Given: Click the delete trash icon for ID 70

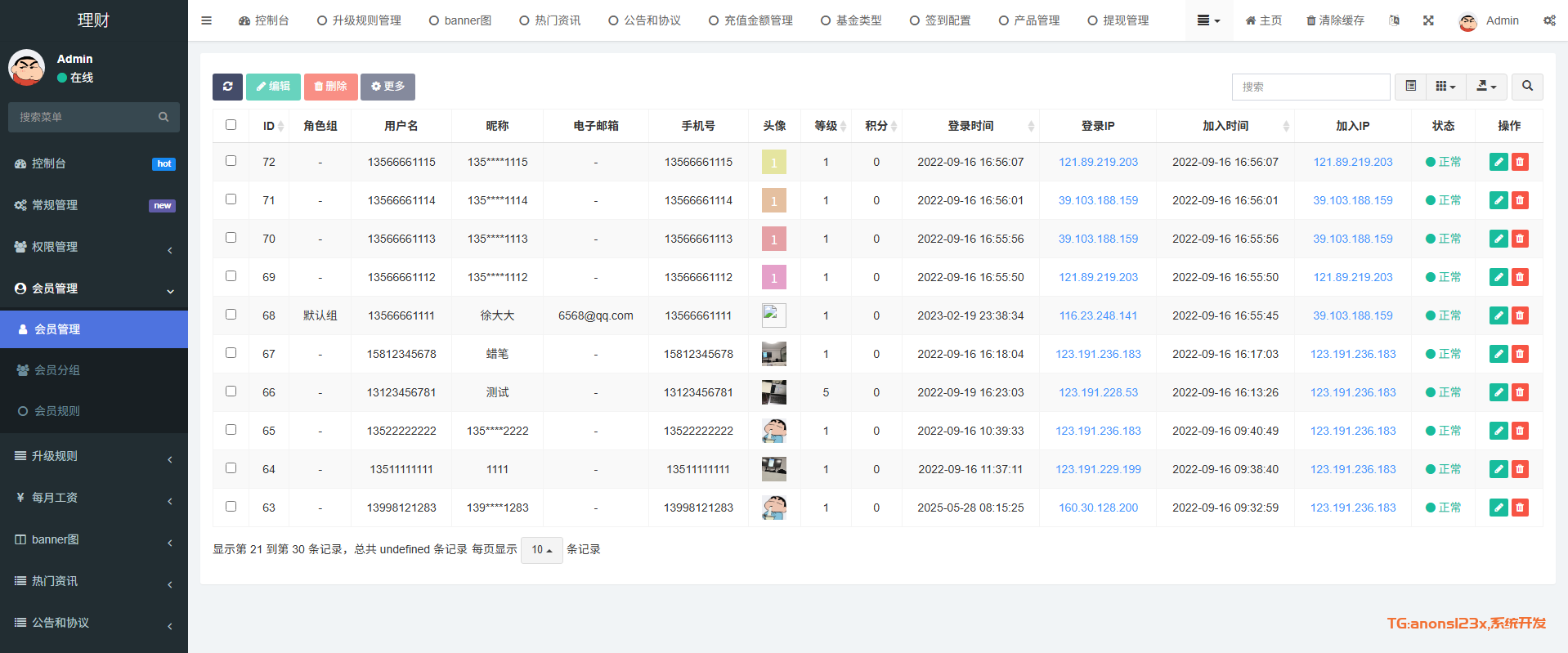Looking at the screenshot, I should [1520, 239].
